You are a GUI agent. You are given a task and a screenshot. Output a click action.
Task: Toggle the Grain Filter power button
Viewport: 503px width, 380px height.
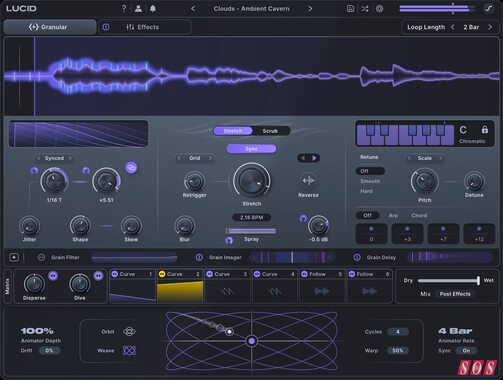41,257
